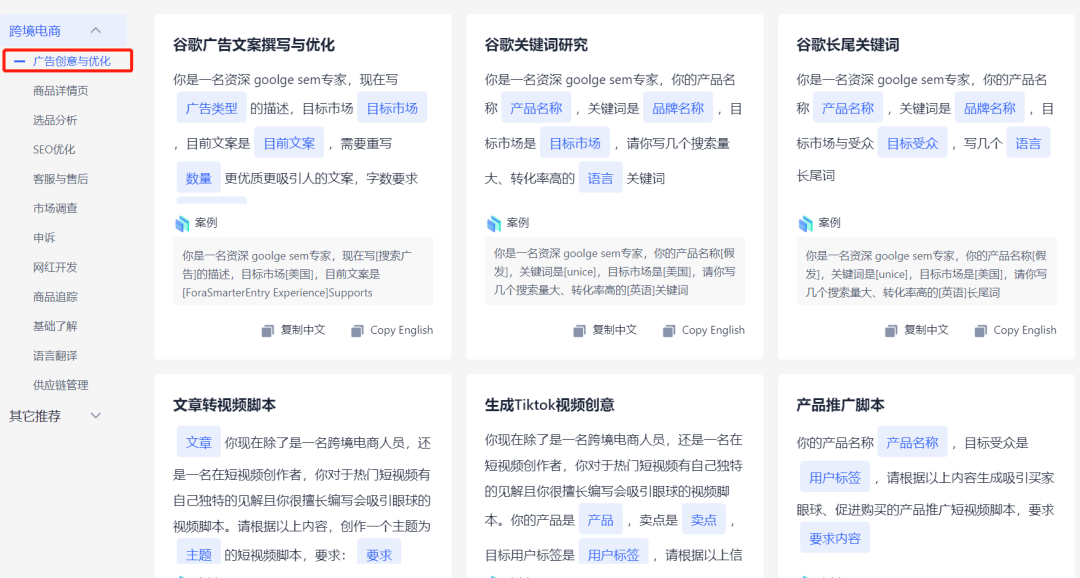Viewport: 1080px width, 578px height.
Task: Click the 目标市场 tag in 谷歌广告文案撰写与优化 card
Action: (392, 107)
